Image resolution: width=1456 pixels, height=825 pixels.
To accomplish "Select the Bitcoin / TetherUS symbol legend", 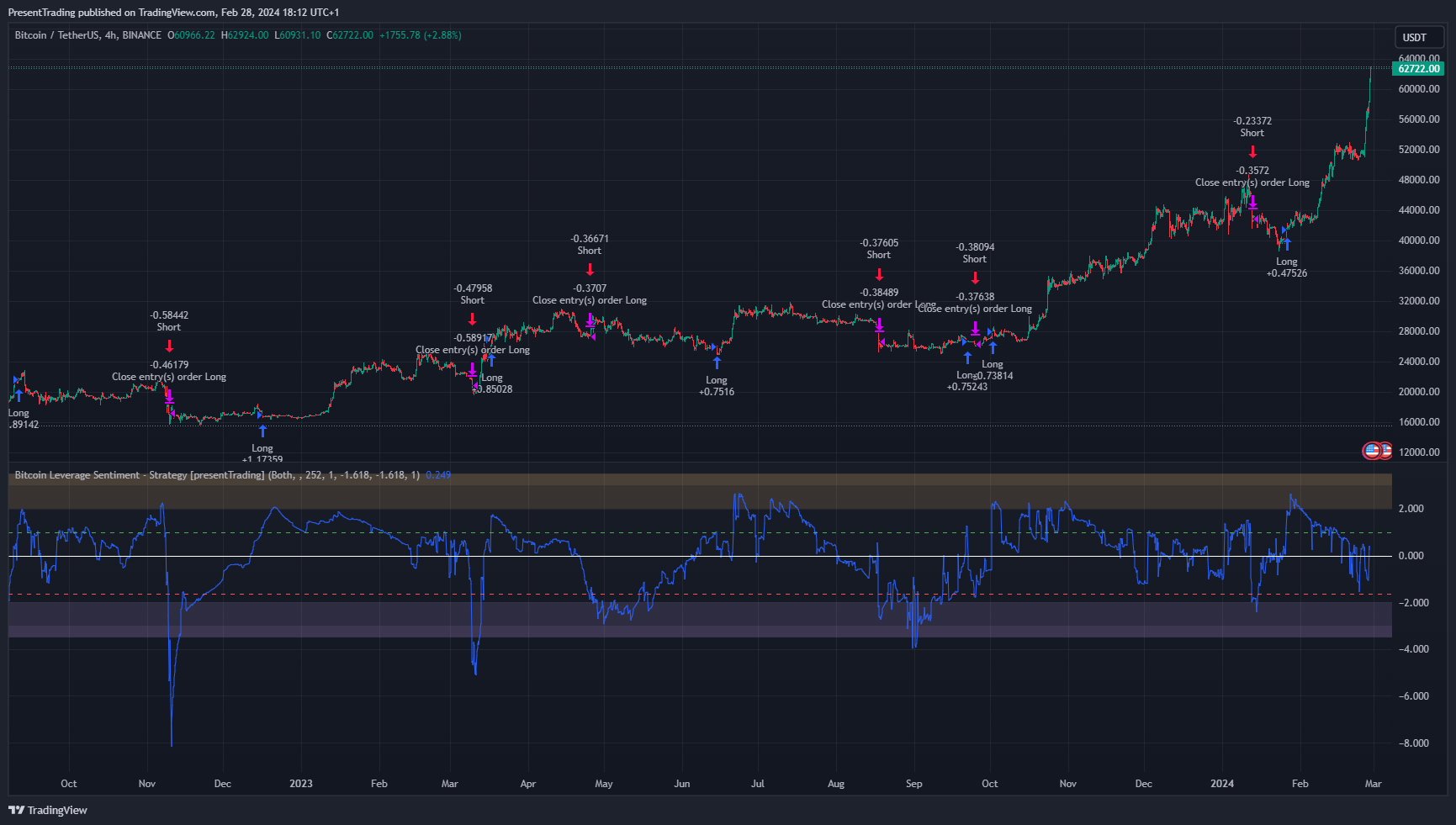I will (87, 35).
